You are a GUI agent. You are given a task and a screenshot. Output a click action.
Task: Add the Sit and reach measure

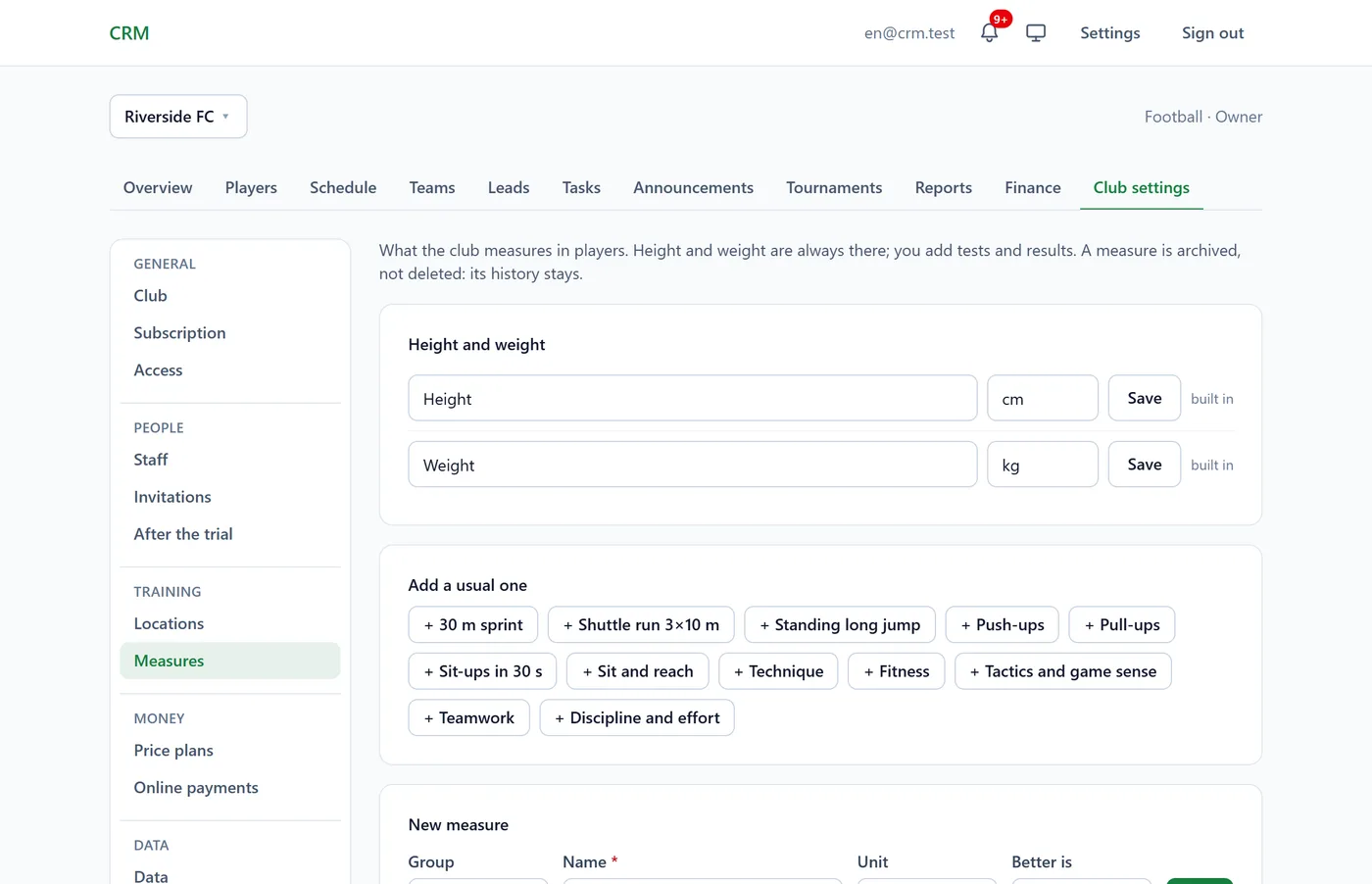[x=638, y=671]
